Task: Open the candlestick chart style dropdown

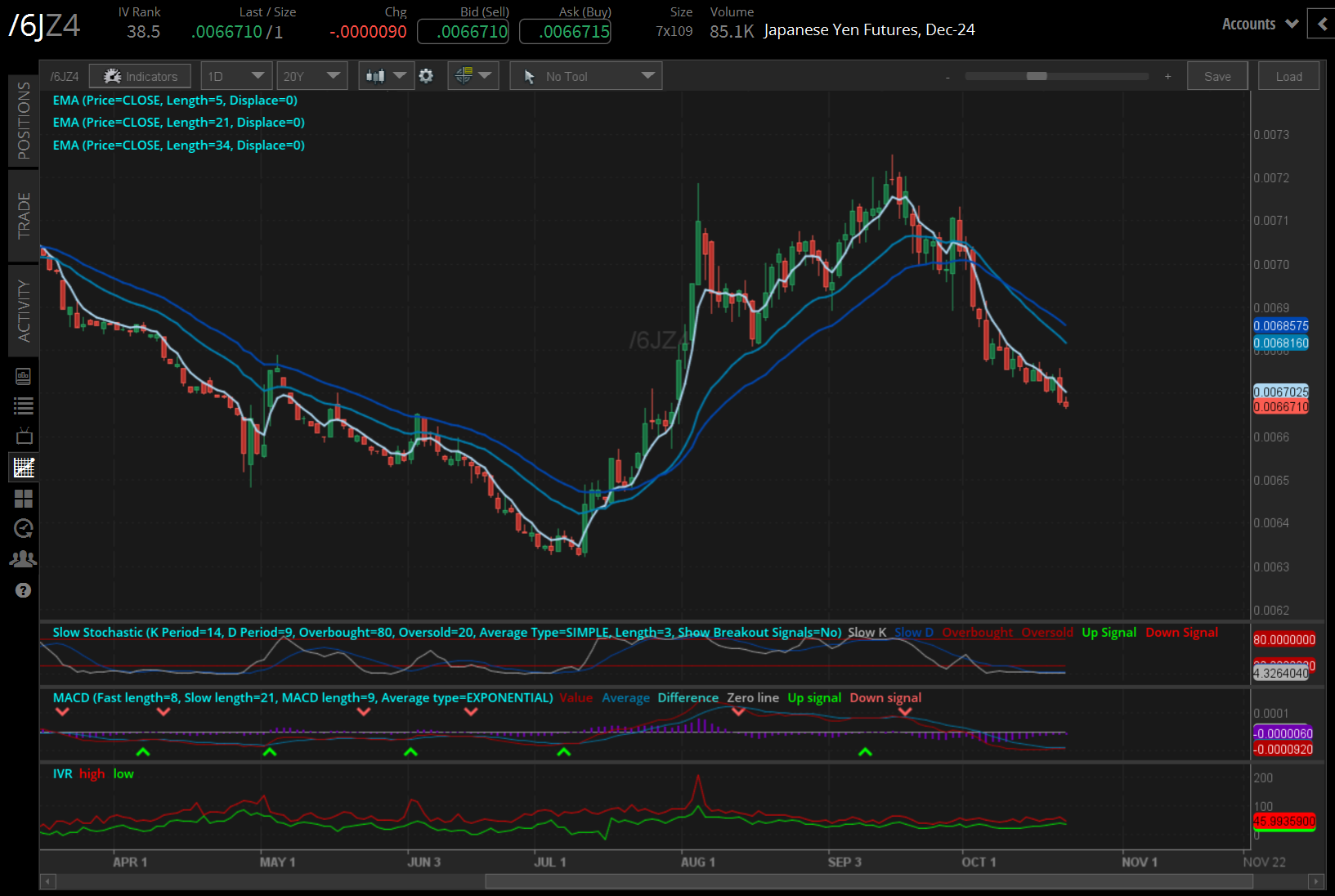Action: pos(386,76)
